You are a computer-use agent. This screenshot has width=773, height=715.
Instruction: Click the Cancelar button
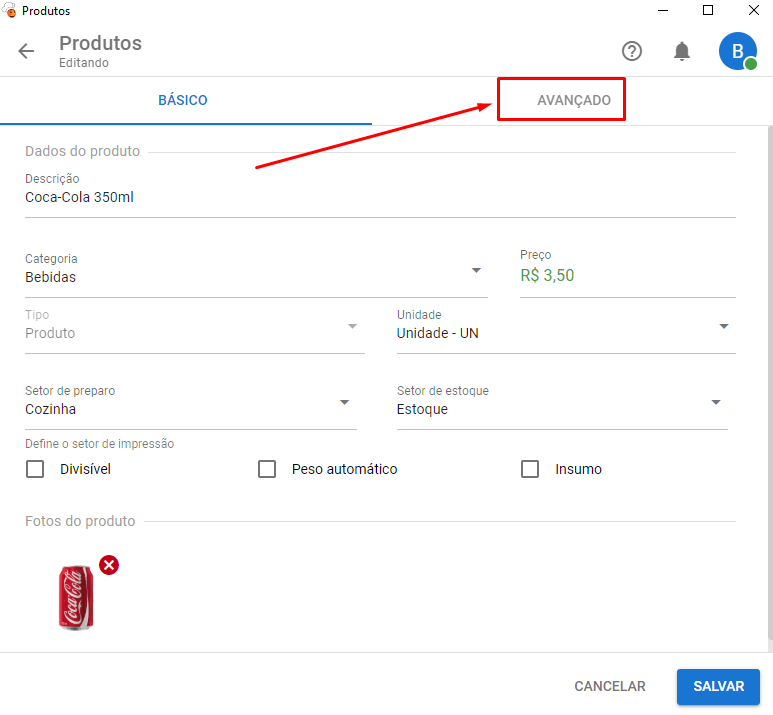click(610, 687)
